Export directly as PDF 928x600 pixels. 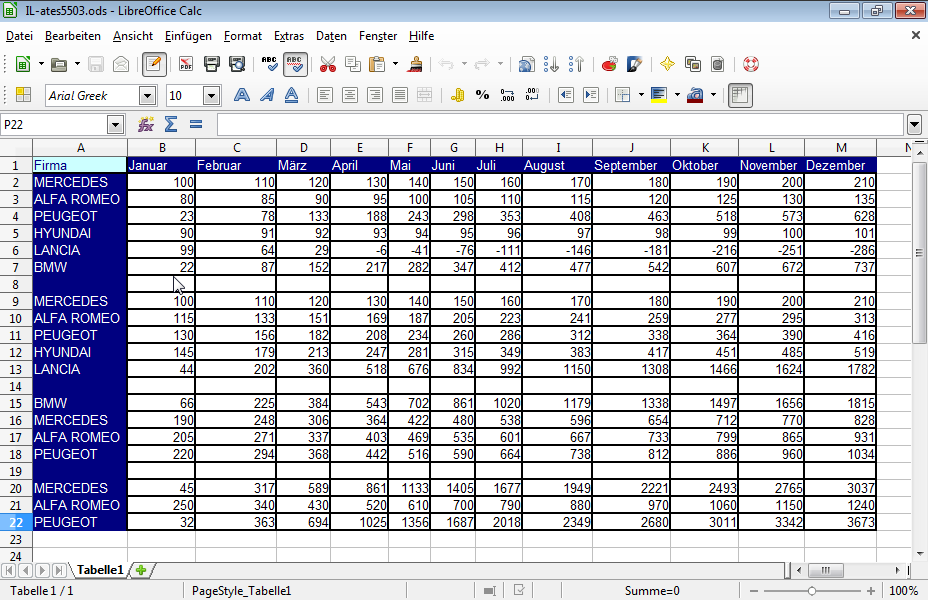click(186, 64)
